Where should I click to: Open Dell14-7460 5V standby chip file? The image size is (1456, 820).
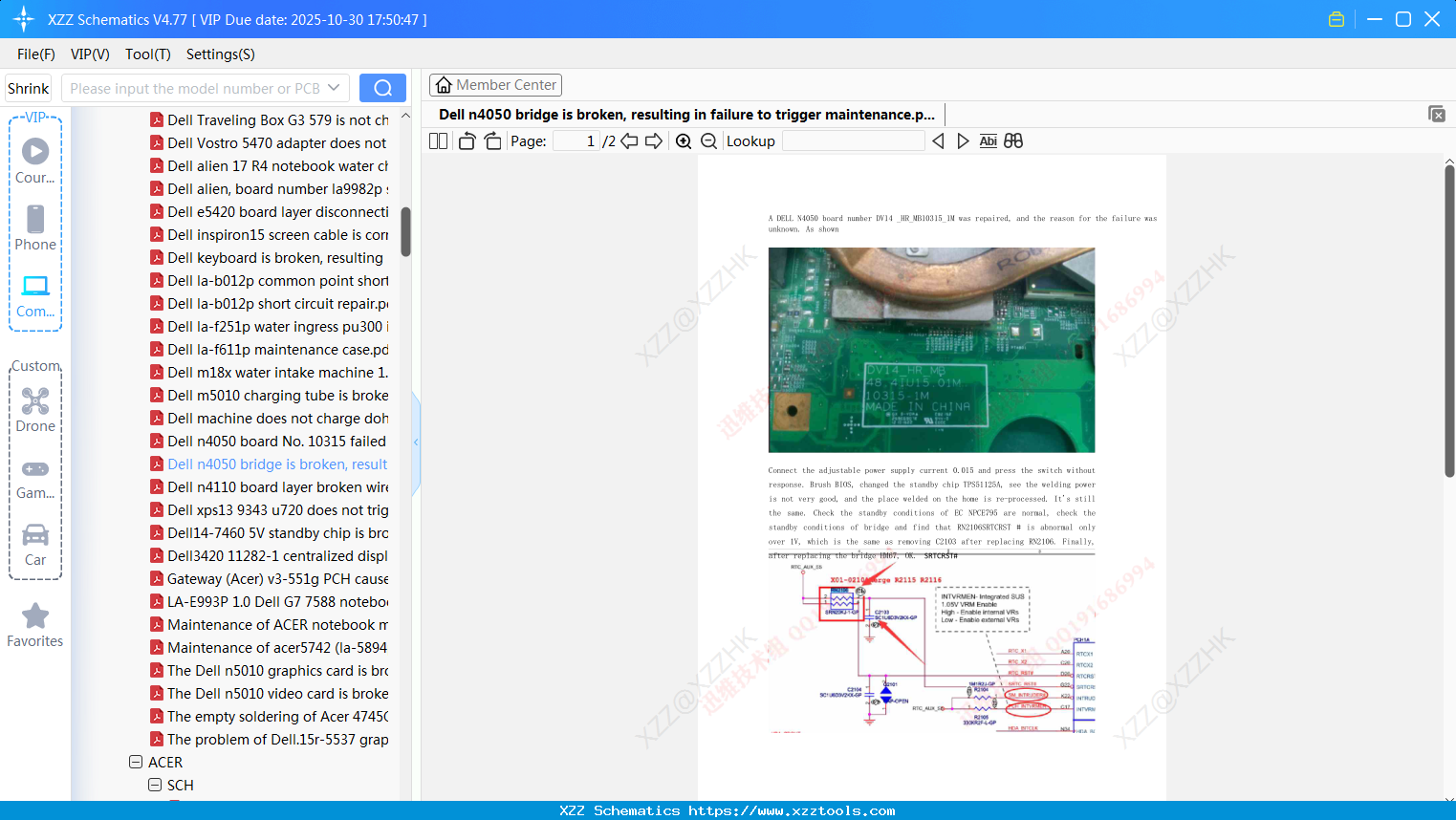point(270,533)
